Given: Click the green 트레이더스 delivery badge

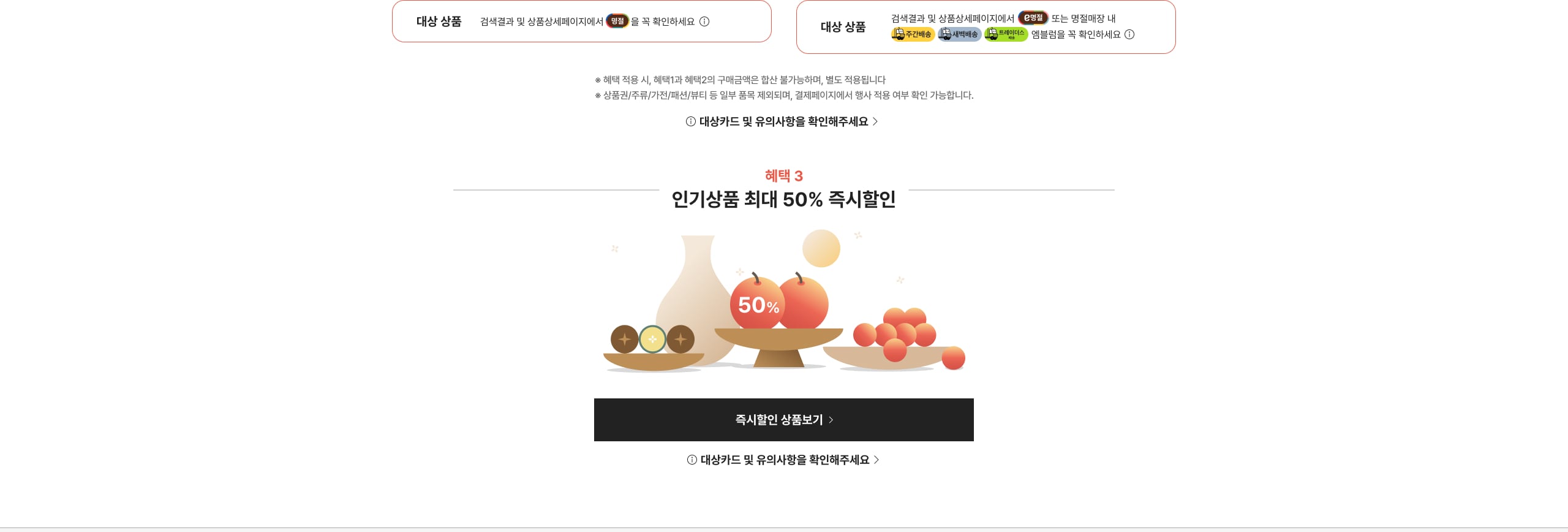Looking at the screenshot, I should [1006, 34].
